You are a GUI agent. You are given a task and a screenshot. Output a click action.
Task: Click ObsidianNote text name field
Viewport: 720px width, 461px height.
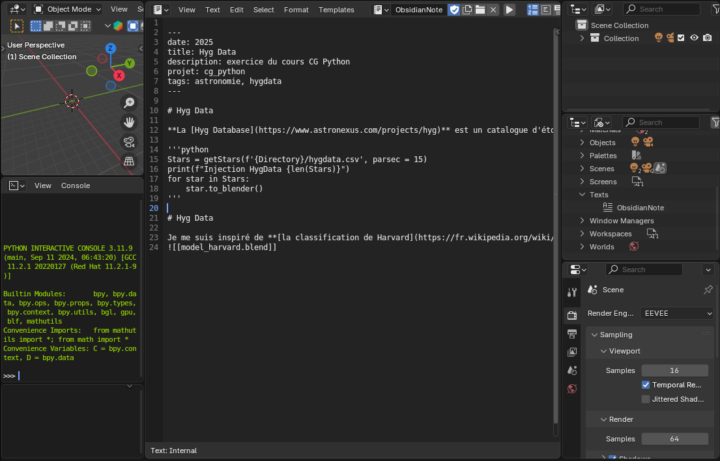pyautogui.click(x=419, y=10)
